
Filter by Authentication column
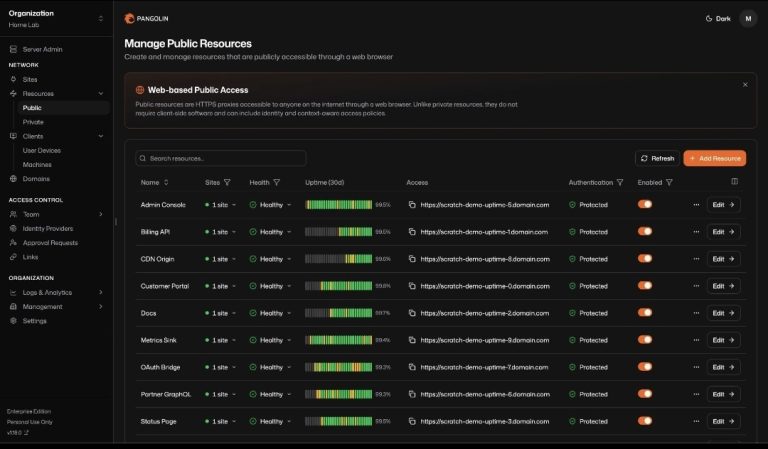coord(620,182)
